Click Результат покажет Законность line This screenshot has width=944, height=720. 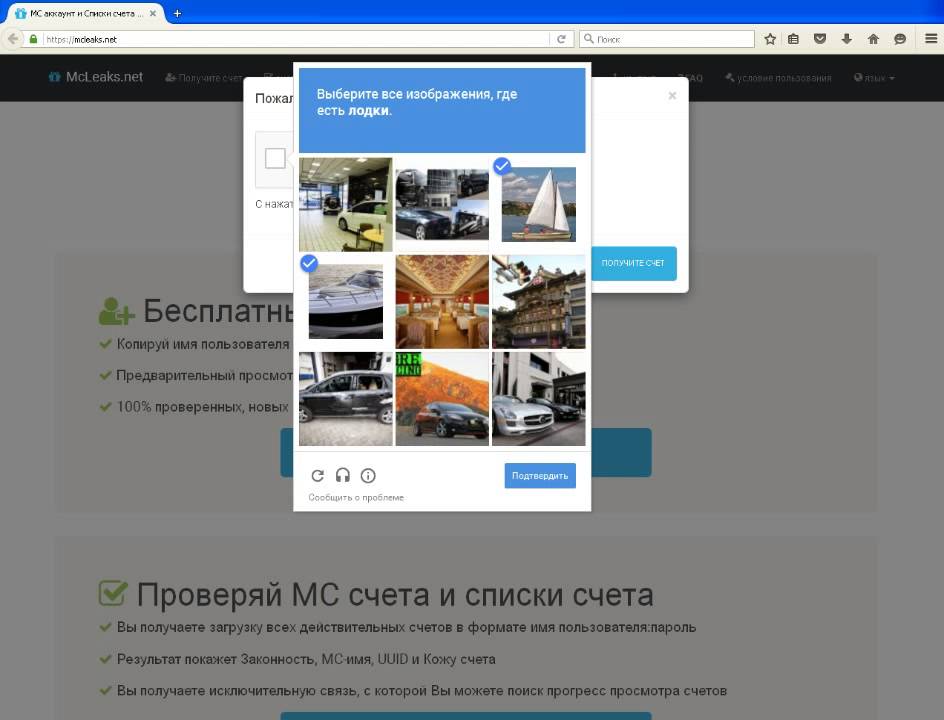[306, 659]
